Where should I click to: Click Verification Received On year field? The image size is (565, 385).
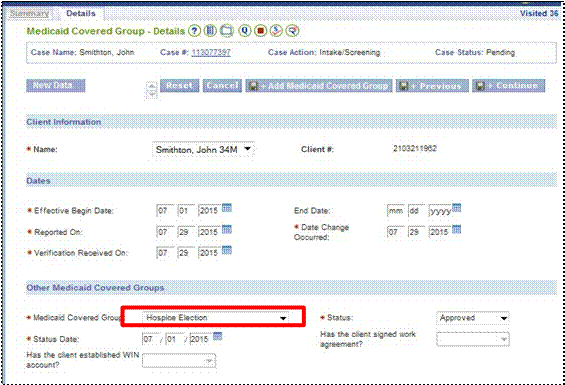pyautogui.click(x=209, y=253)
